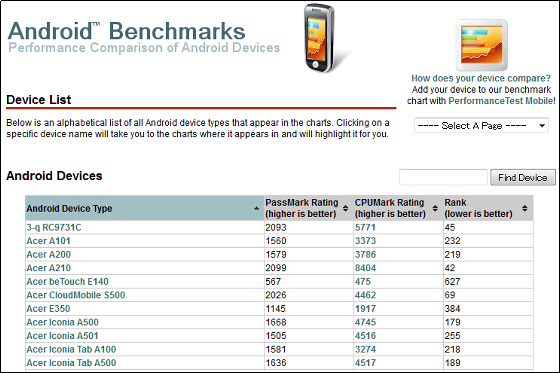Click CPUMark value 4745
Screen dimensions: 560x373
click(365, 322)
